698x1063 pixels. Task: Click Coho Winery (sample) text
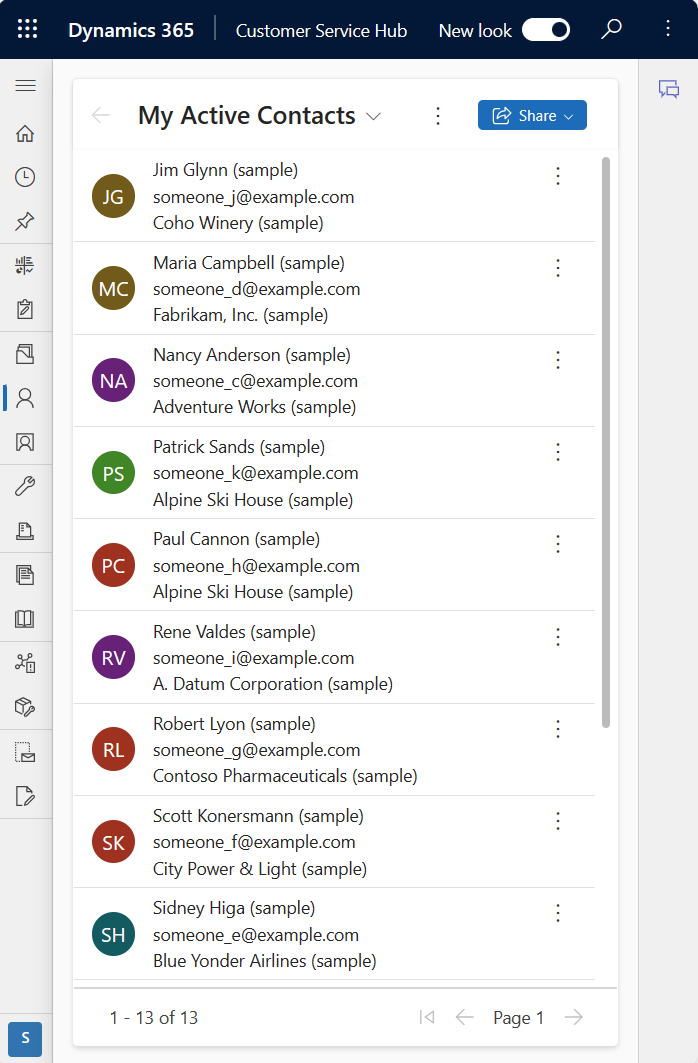[x=238, y=223]
